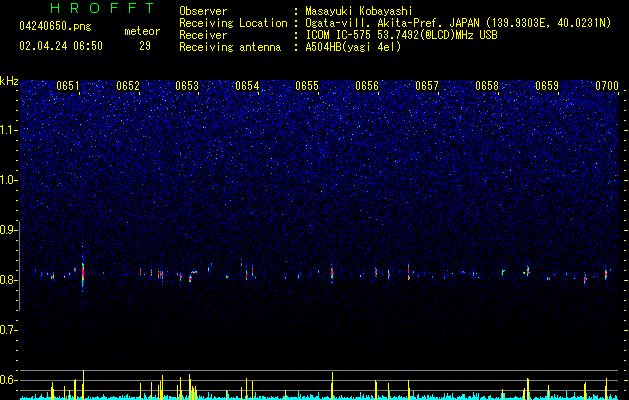629x400 pixels.
Task: Click the 0652 time marker
Action: click(128, 86)
